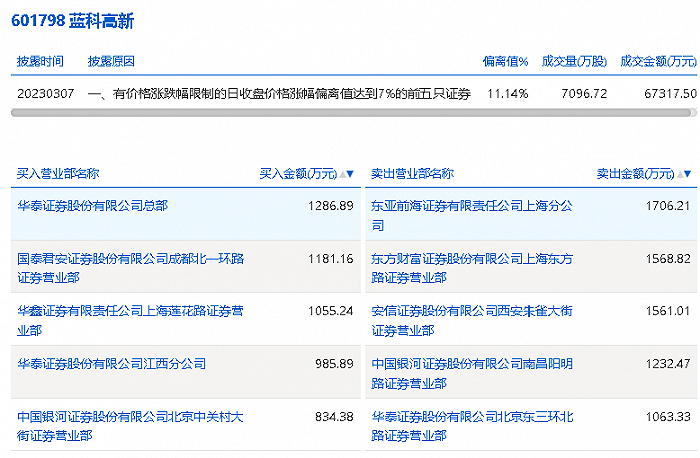
Task: Open 华泰证券股份有限公司总部 buyer link
Action: [92, 206]
